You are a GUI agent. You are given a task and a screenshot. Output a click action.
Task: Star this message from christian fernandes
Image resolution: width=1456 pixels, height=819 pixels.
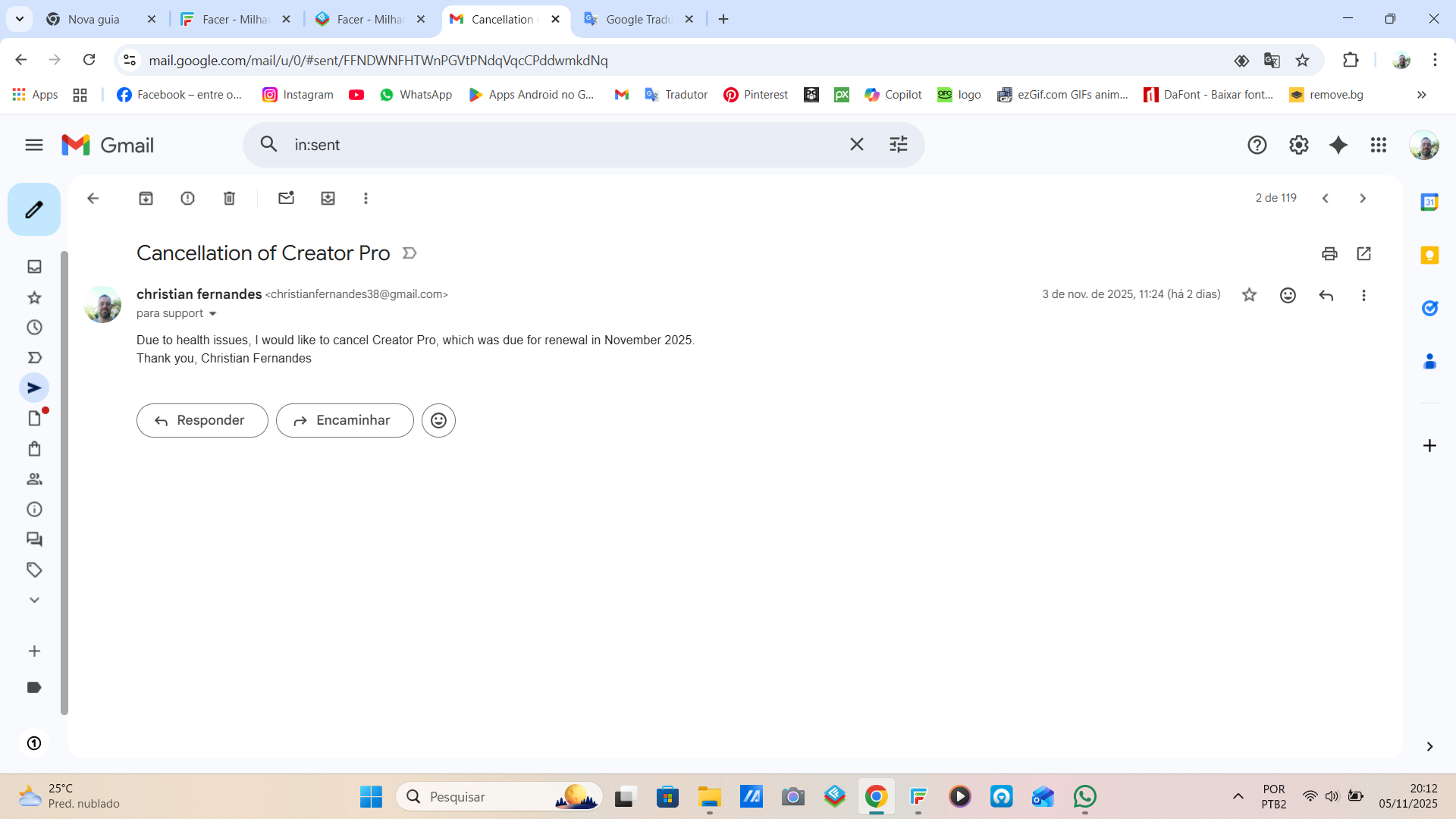tap(1249, 296)
